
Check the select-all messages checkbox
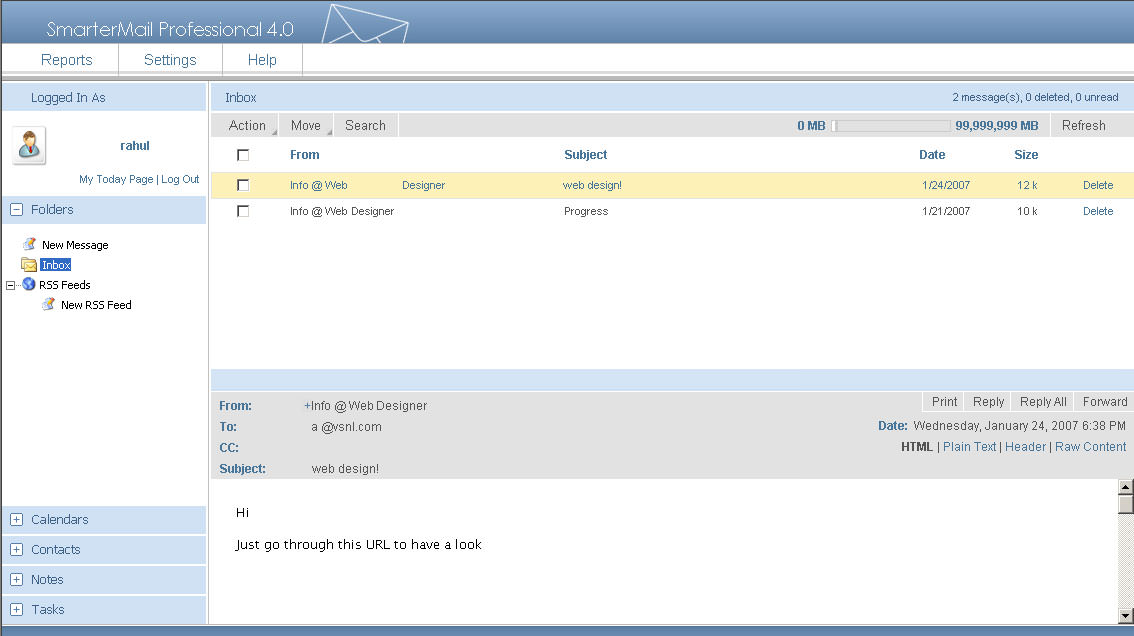pyautogui.click(x=243, y=155)
